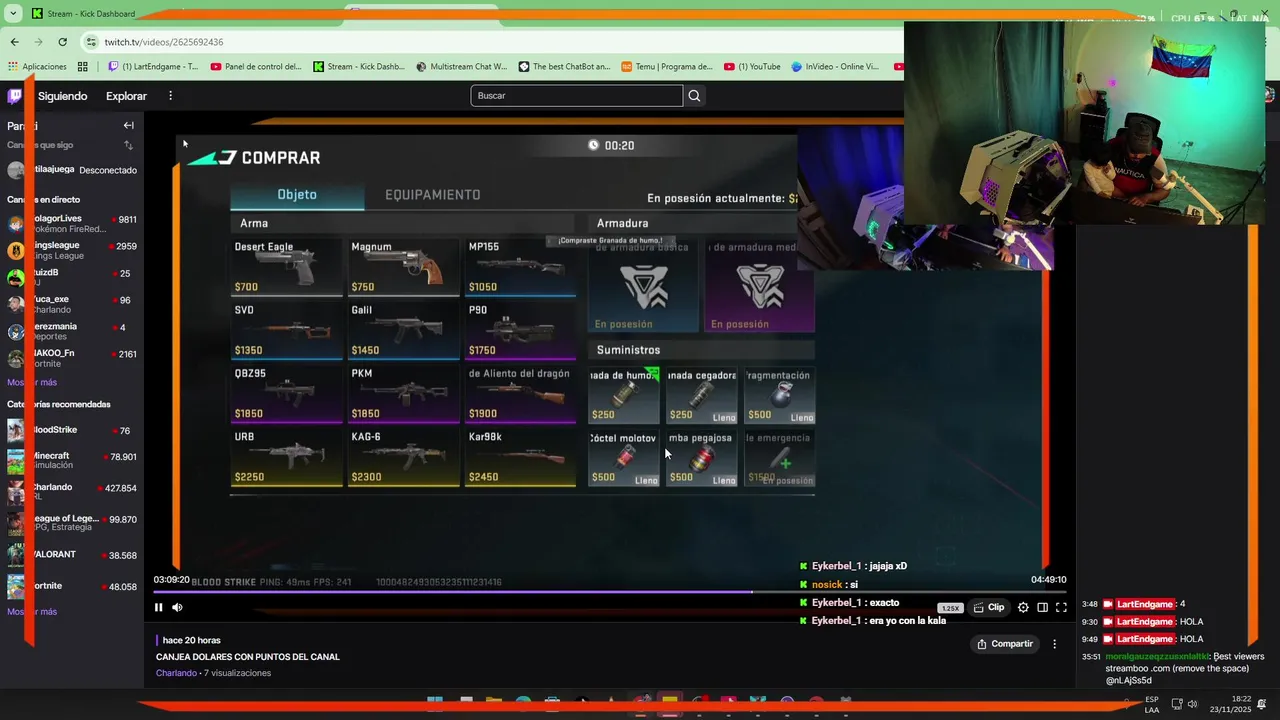Click the Twitch search magnifier button

pyautogui.click(x=694, y=96)
